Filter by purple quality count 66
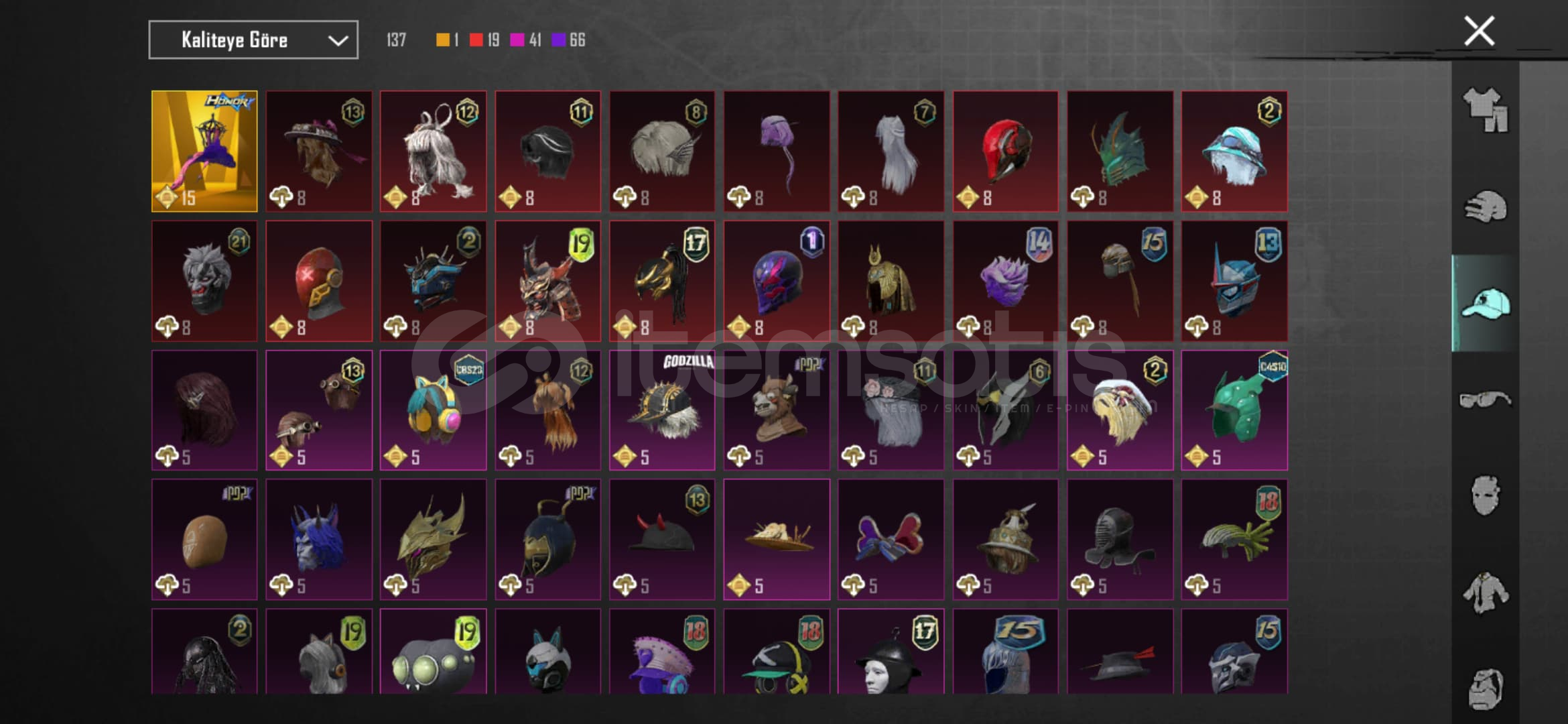Screen dimensions: 1568x724 pos(568,40)
